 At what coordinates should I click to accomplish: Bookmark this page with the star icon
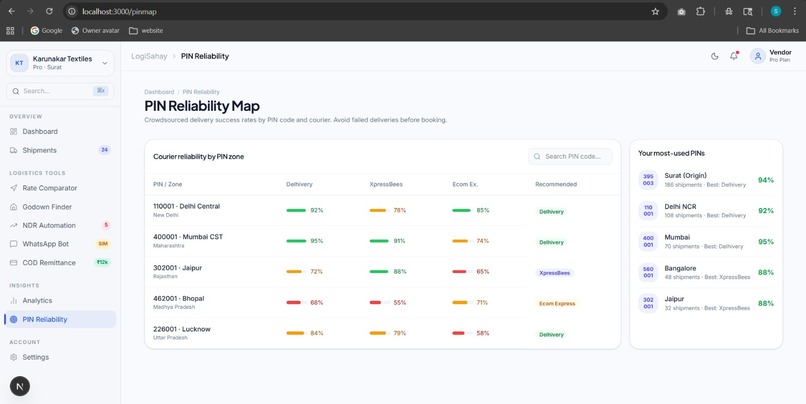(655, 11)
